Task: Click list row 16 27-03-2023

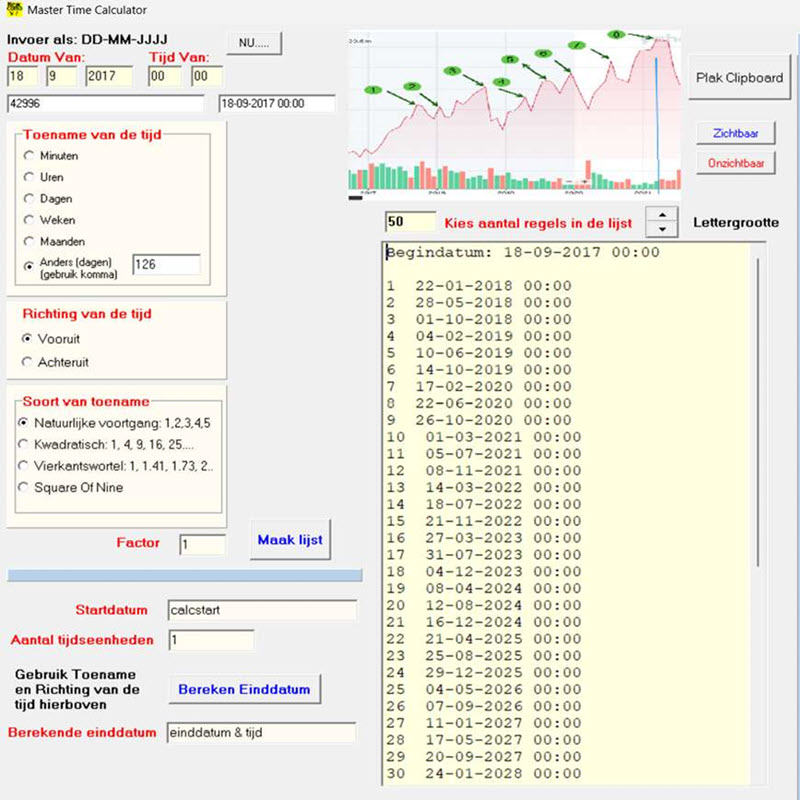Action: 484,538
